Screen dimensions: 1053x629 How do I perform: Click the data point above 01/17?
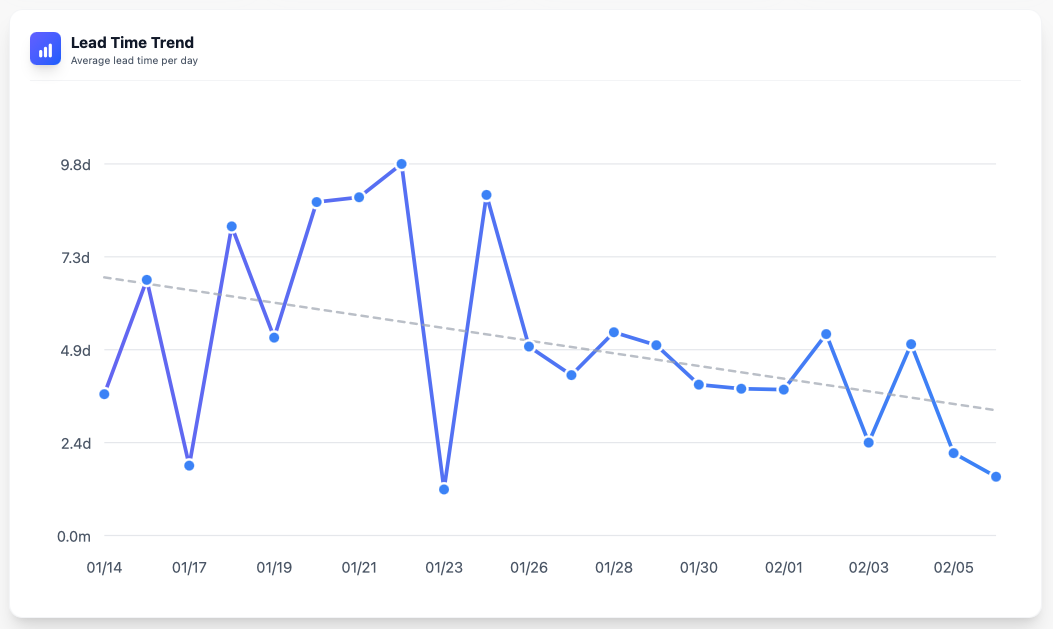(189, 466)
